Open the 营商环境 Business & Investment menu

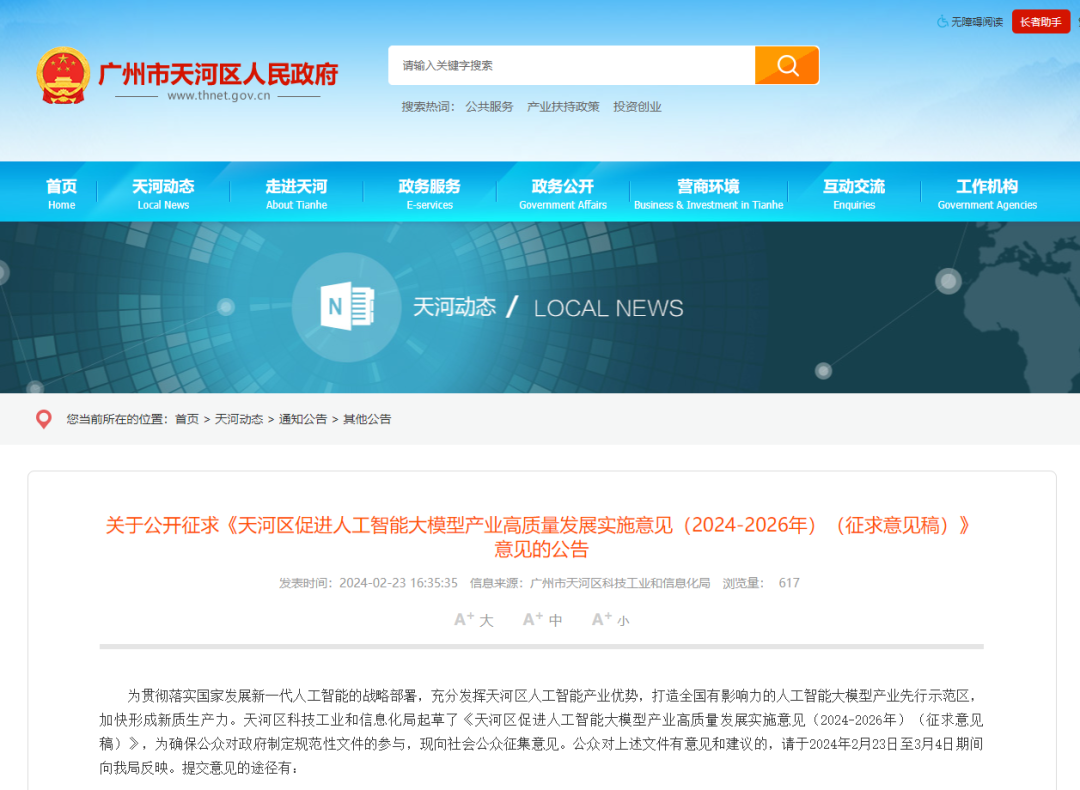(x=708, y=193)
